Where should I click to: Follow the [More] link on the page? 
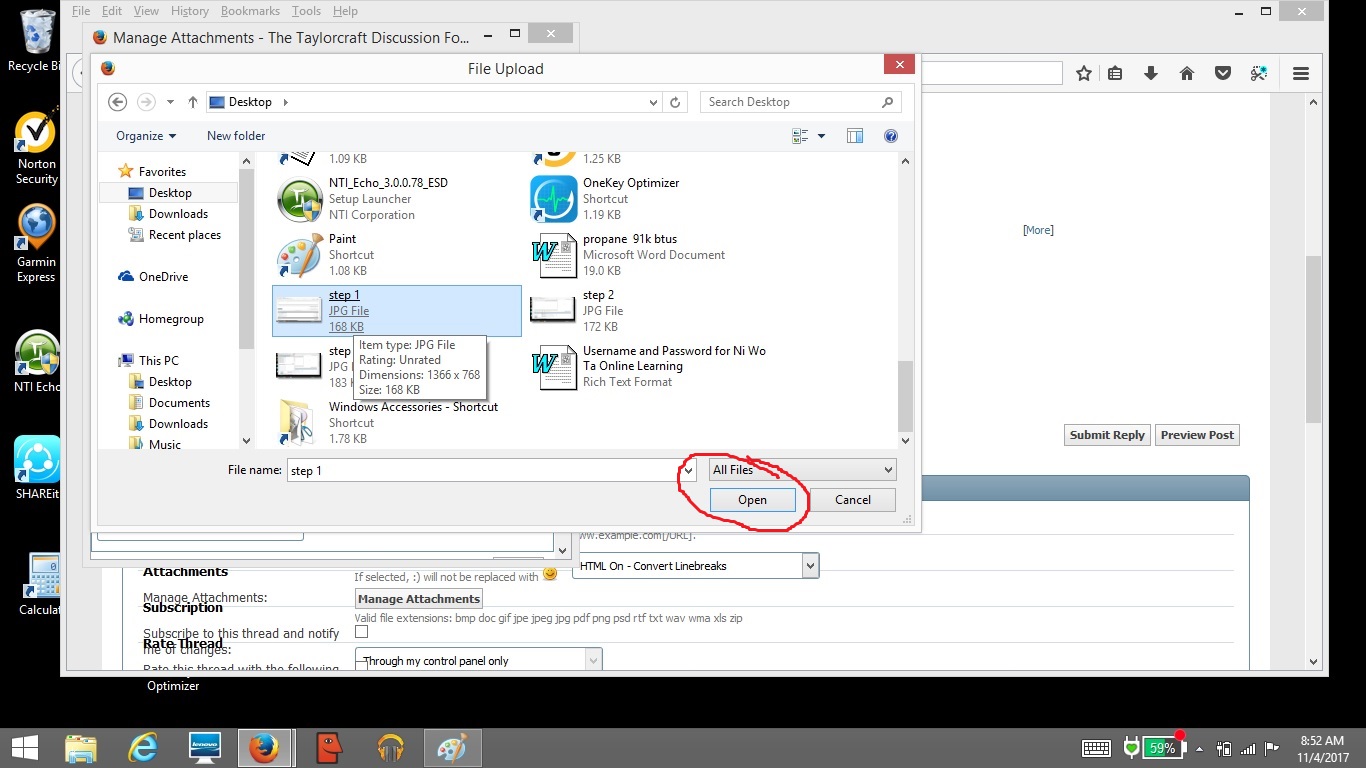point(1038,230)
